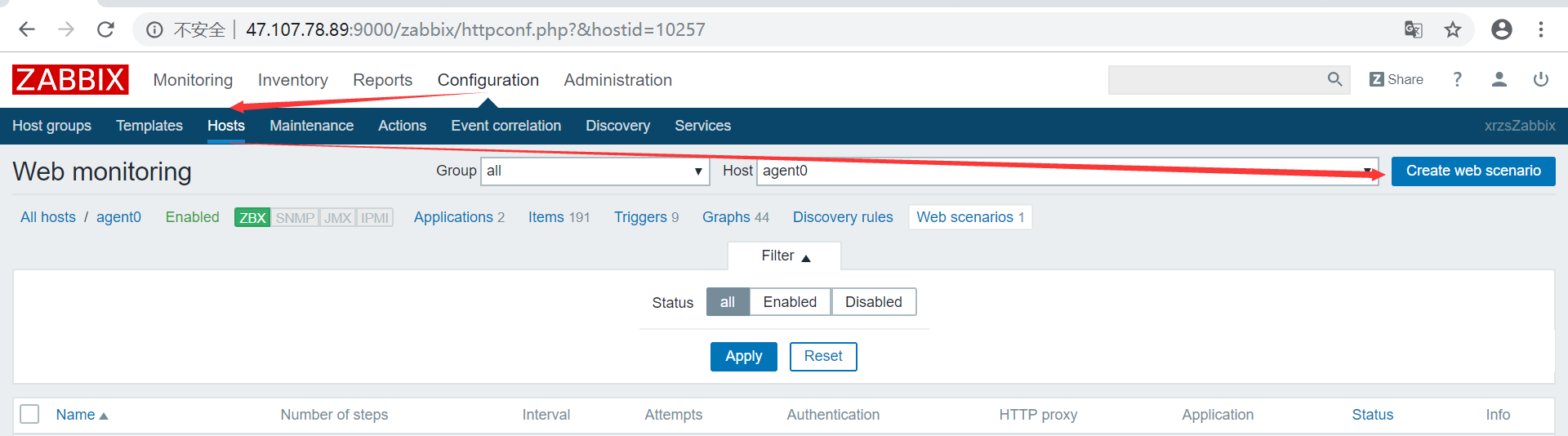Go to Host groups submenu
Screen dimensions: 1568x436
click(51, 126)
